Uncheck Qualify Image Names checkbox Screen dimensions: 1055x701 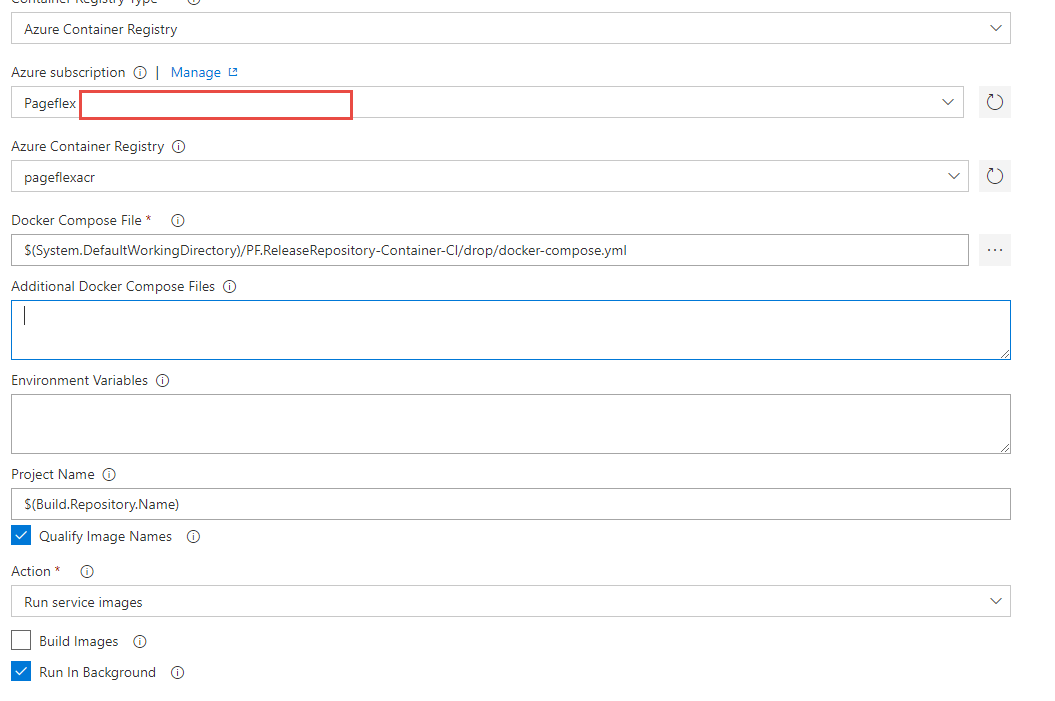[21, 536]
